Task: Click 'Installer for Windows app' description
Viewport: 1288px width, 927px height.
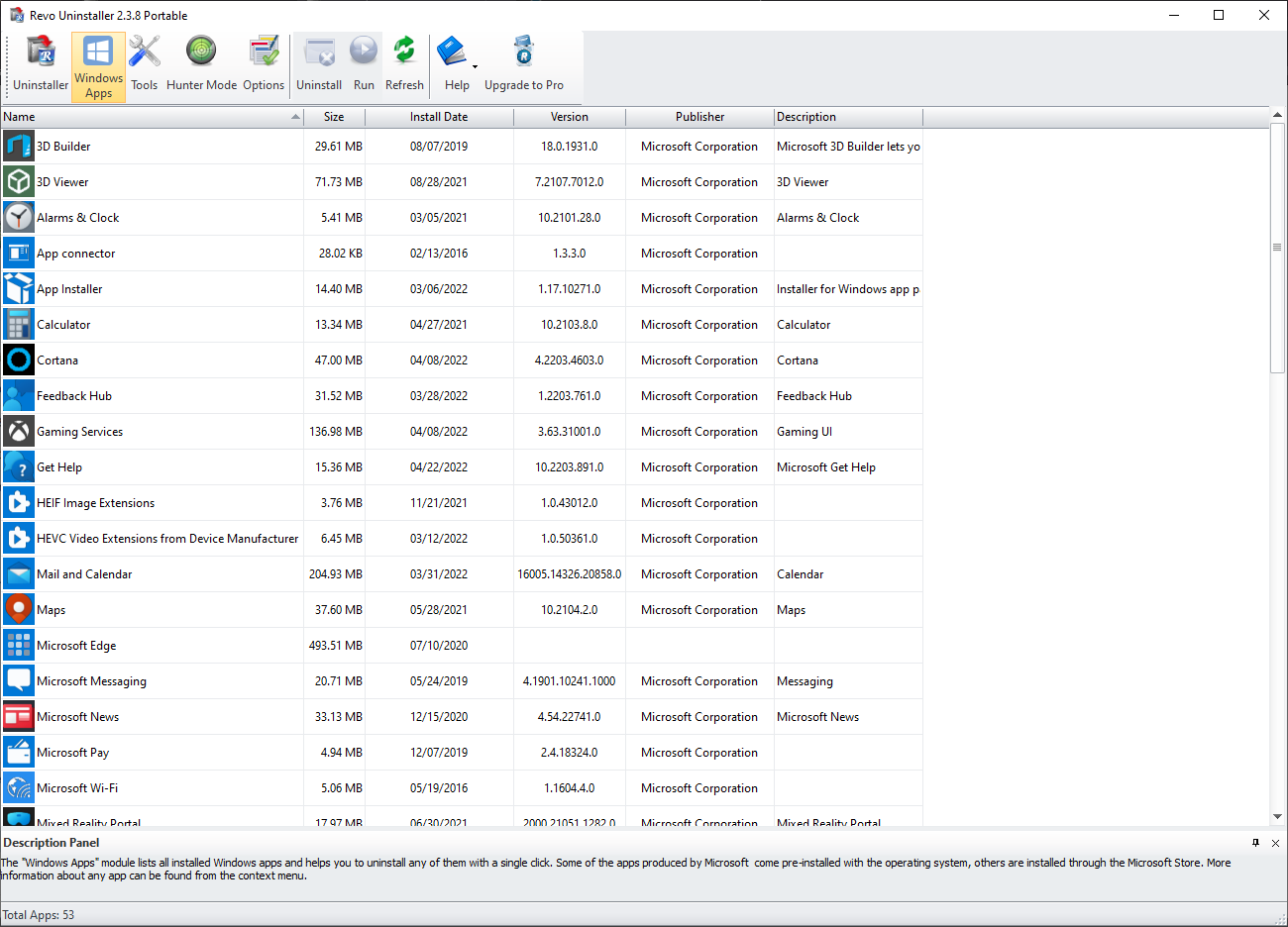Action: 848,289
